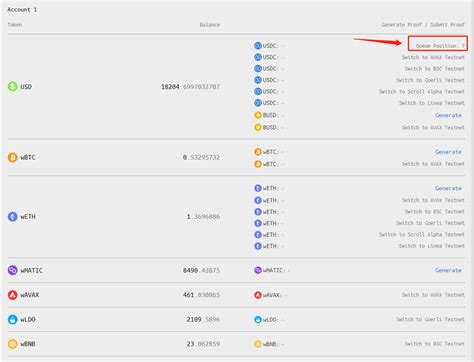Click the Balance column header
The height and width of the screenshot is (362, 474).
(210, 25)
